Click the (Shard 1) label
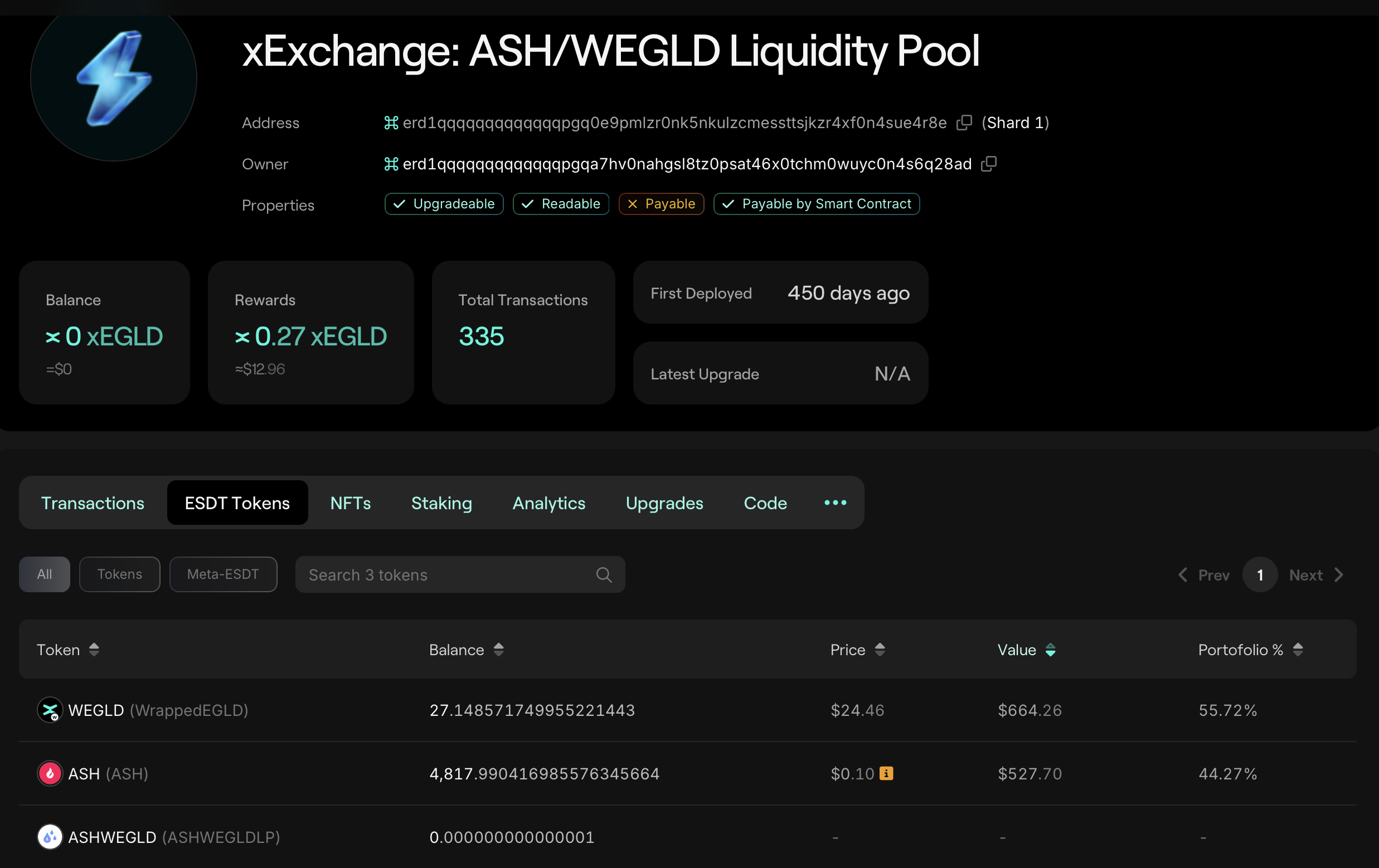Image resolution: width=1379 pixels, height=868 pixels. pyautogui.click(x=1016, y=123)
